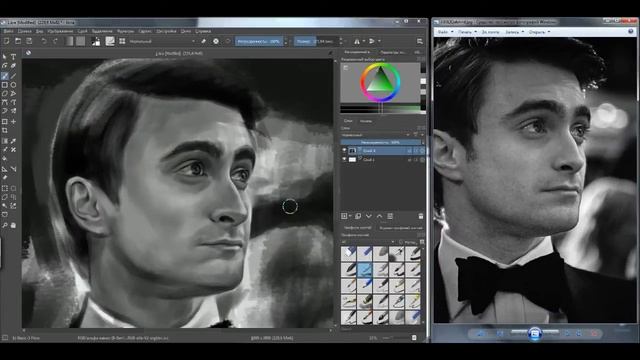640x360 pixels.
Task: Open the layer blending mode dropdown
Action: pyautogui.click(x=376, y=135)
